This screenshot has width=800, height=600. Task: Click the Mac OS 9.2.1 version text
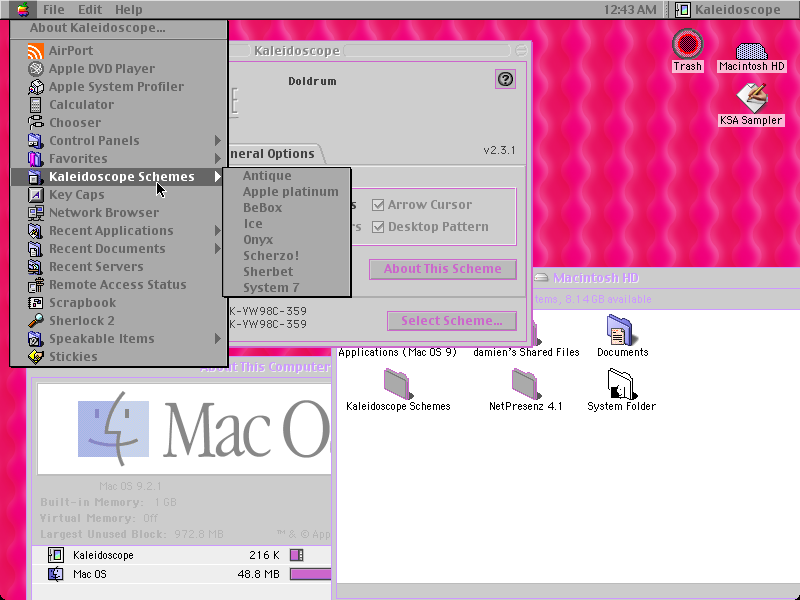[x=131, y=486]
